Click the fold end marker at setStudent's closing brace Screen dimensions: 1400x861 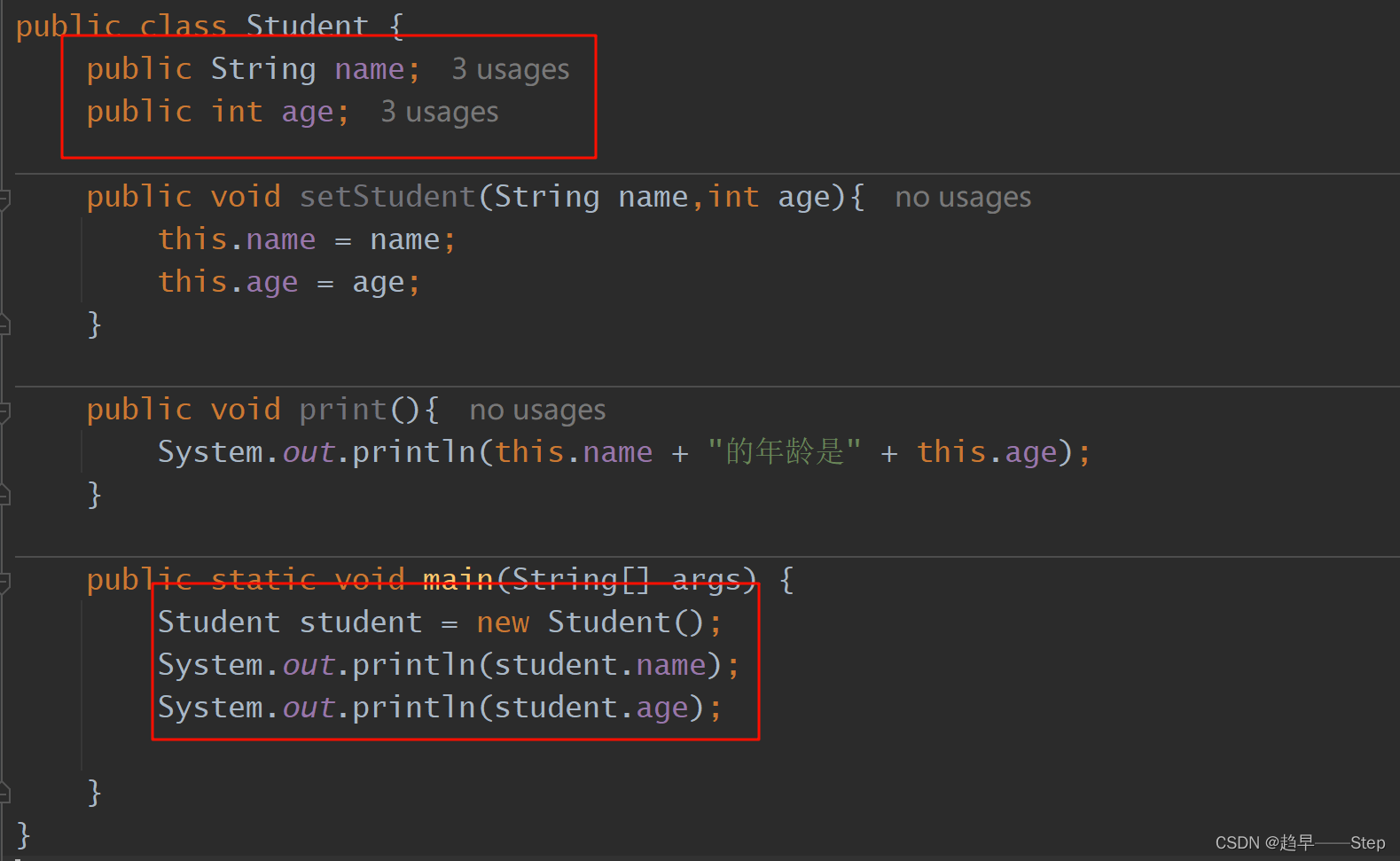[x=4, y=325]
